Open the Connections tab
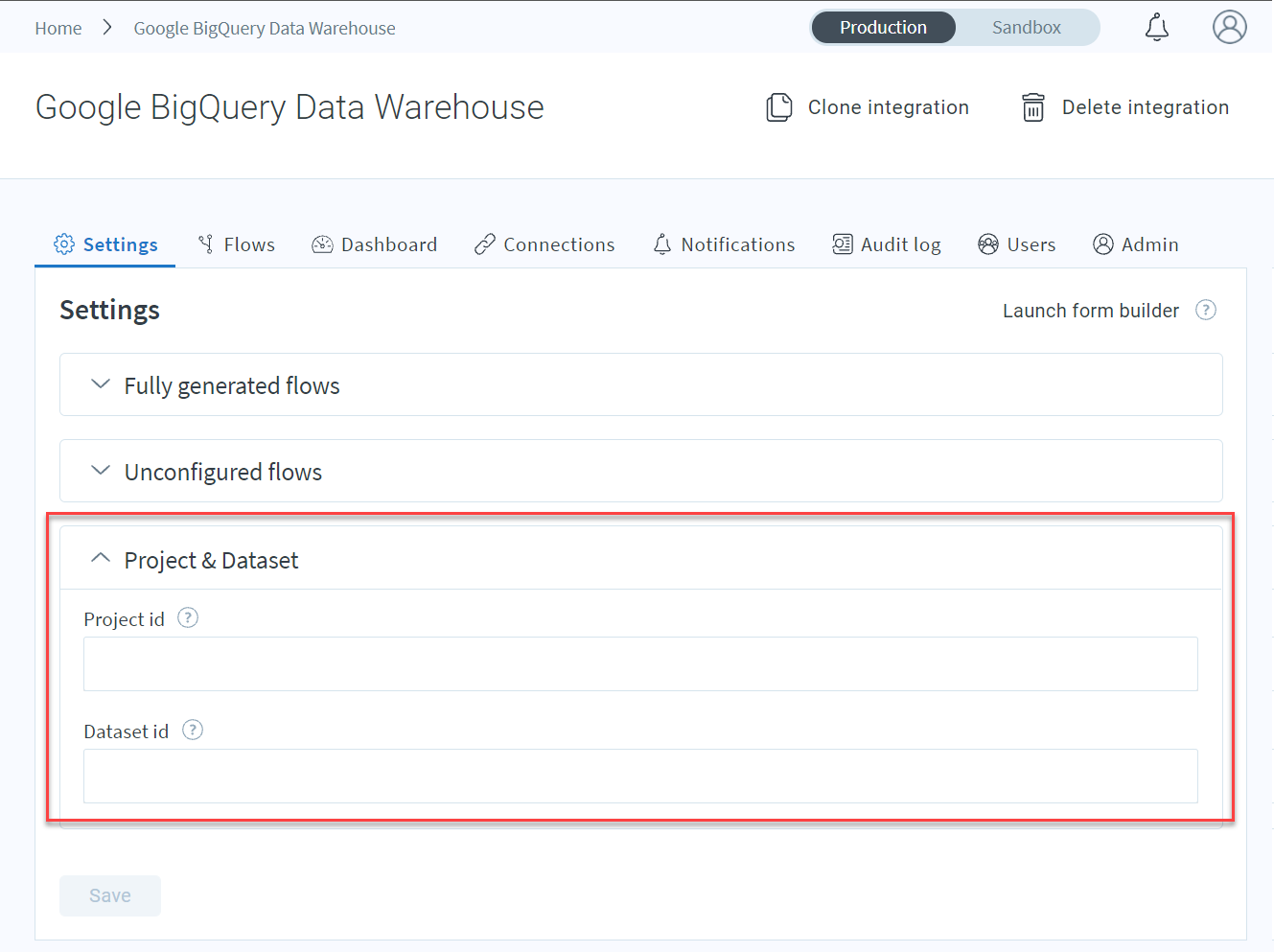Screen dimensions: 1274x952 [x=544, y=244]
